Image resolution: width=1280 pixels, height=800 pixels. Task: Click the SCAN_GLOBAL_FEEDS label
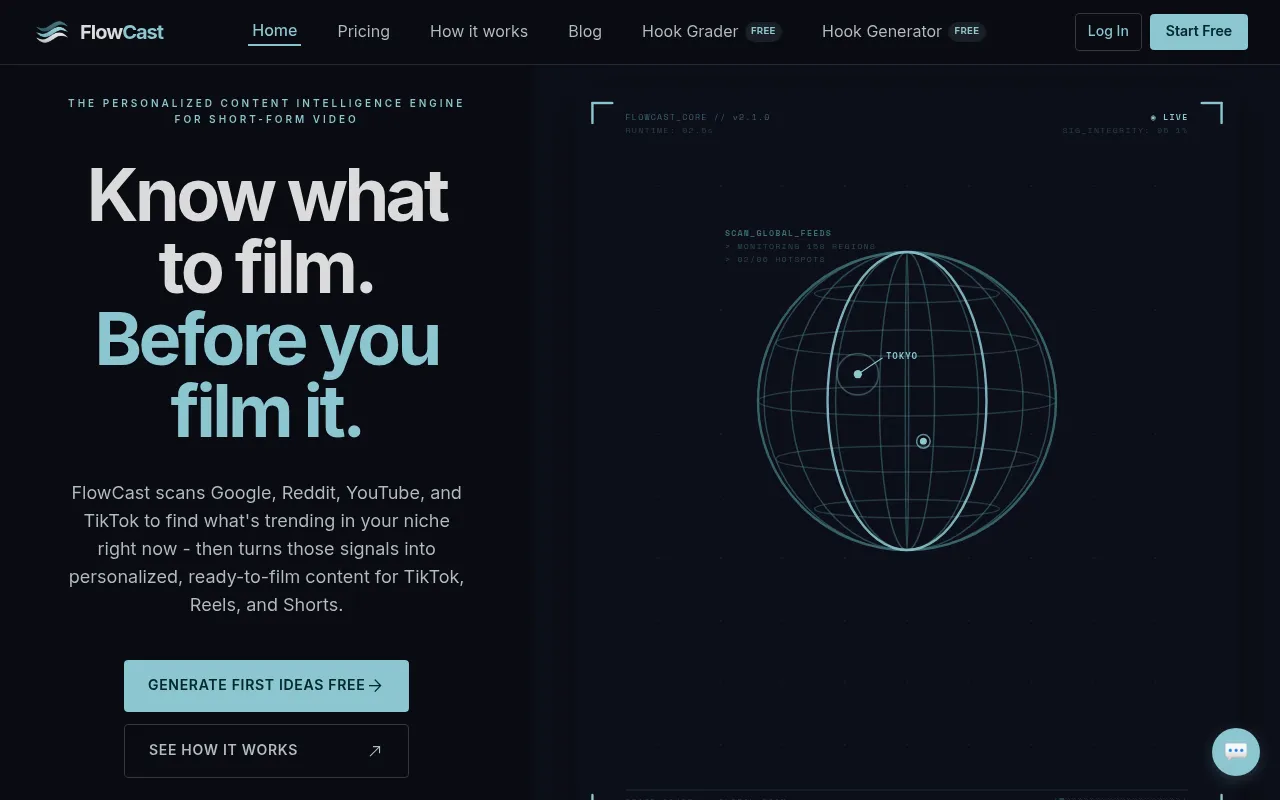[x=778, y=233]
